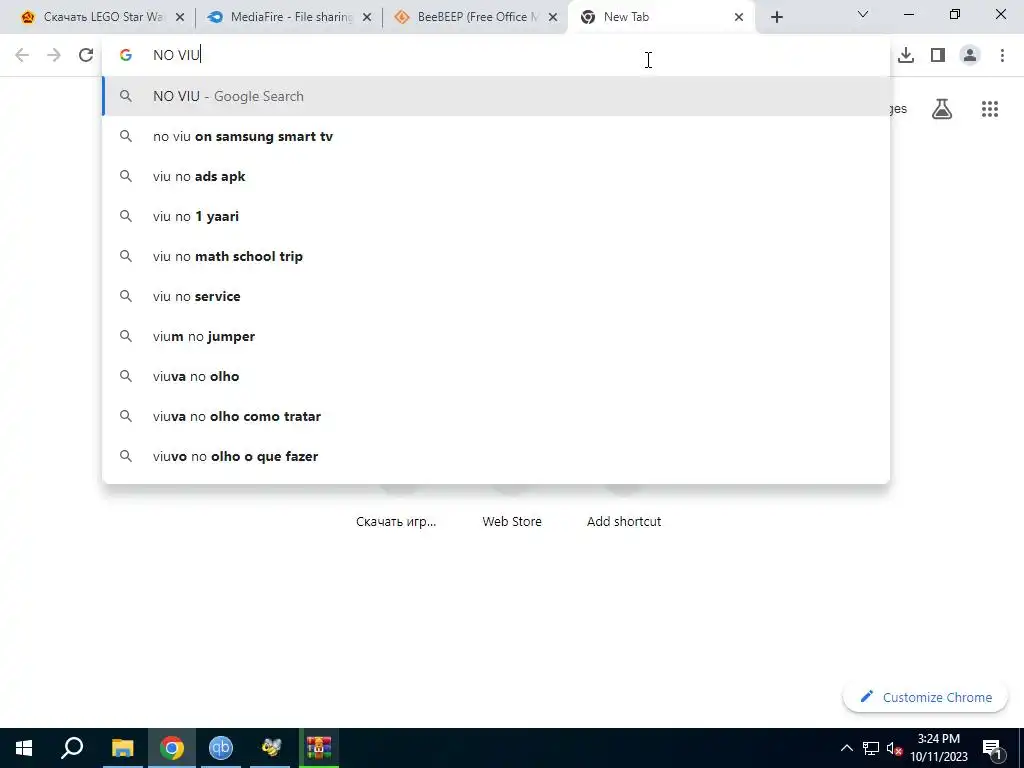The height and width of the screenshot is (768, 1024).
Task: Close the BeeBEEP tab
Action: coord(553,17)
